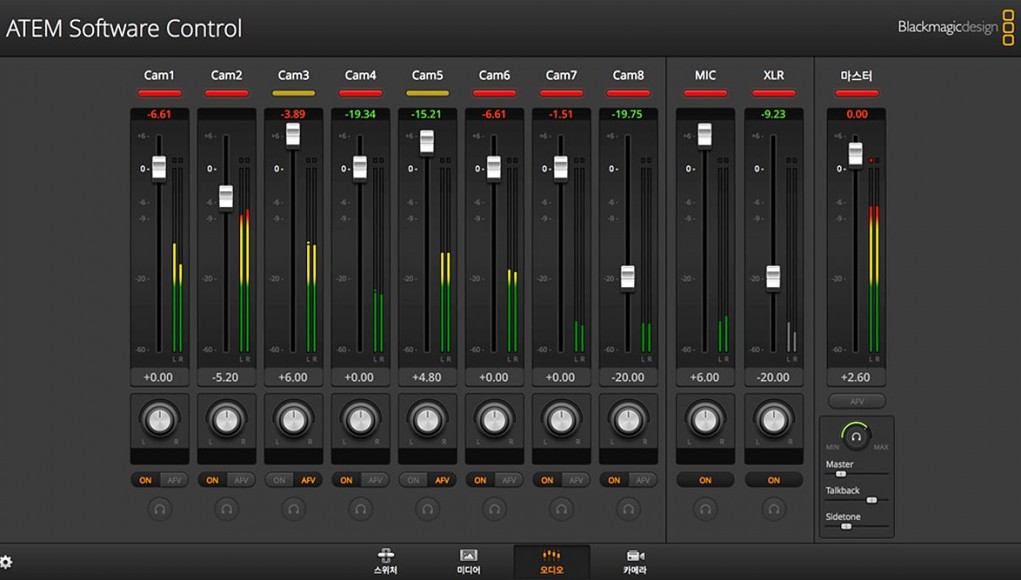
Task: Select the Cam4 balance knob
Action: click(361, 420)
